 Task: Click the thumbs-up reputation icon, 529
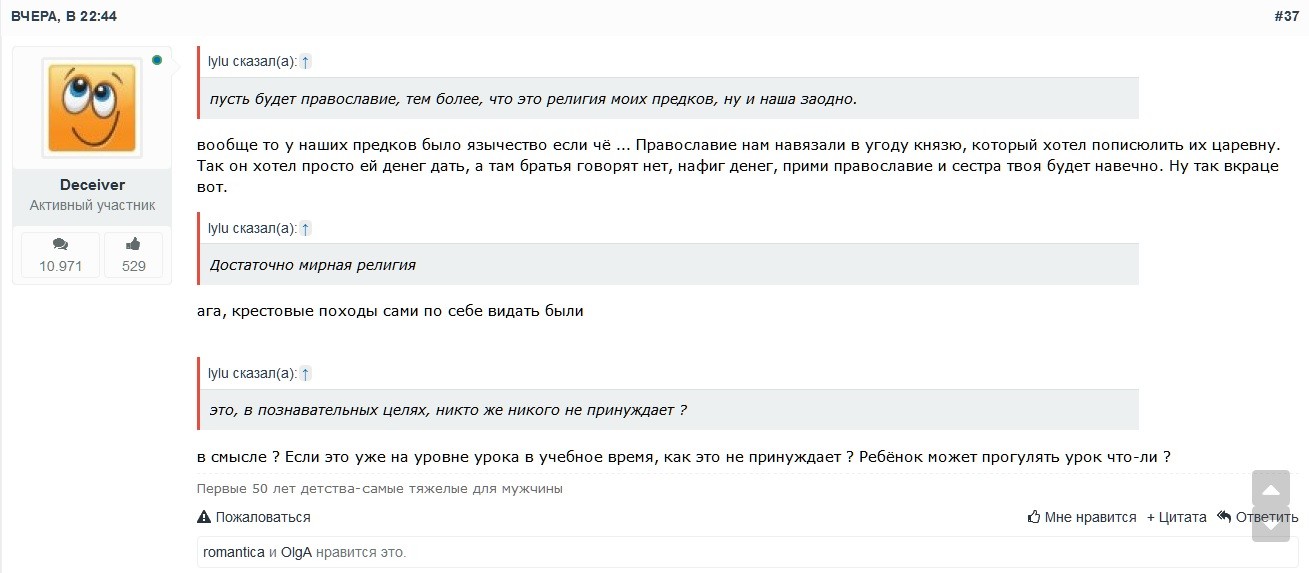(133, 244)
